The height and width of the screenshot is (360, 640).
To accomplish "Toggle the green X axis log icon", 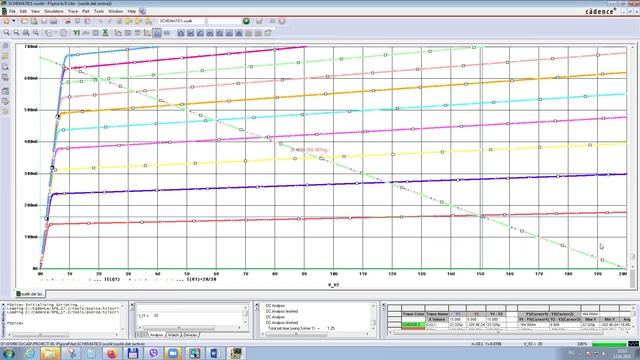I will (x=105, y=33).
